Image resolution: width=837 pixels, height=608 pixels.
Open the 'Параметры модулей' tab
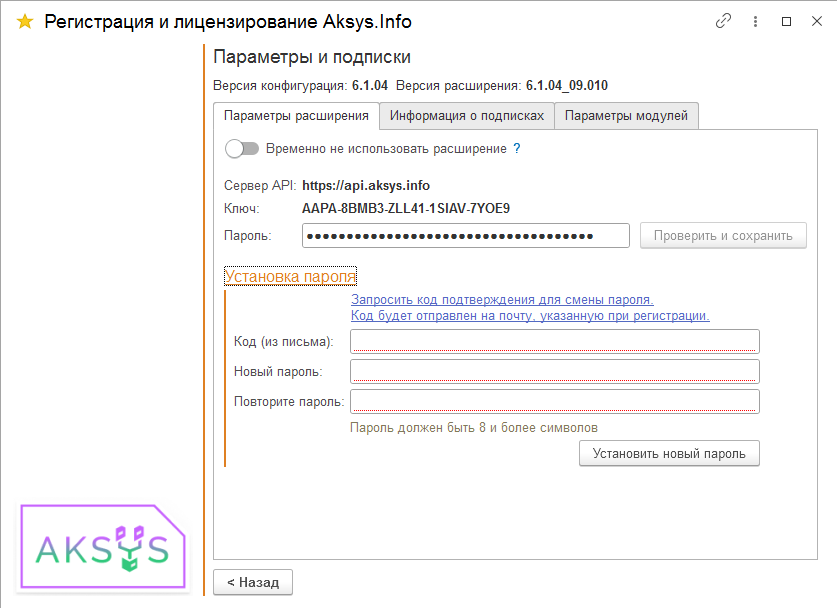pyautogui.click(x=626, y=116)
